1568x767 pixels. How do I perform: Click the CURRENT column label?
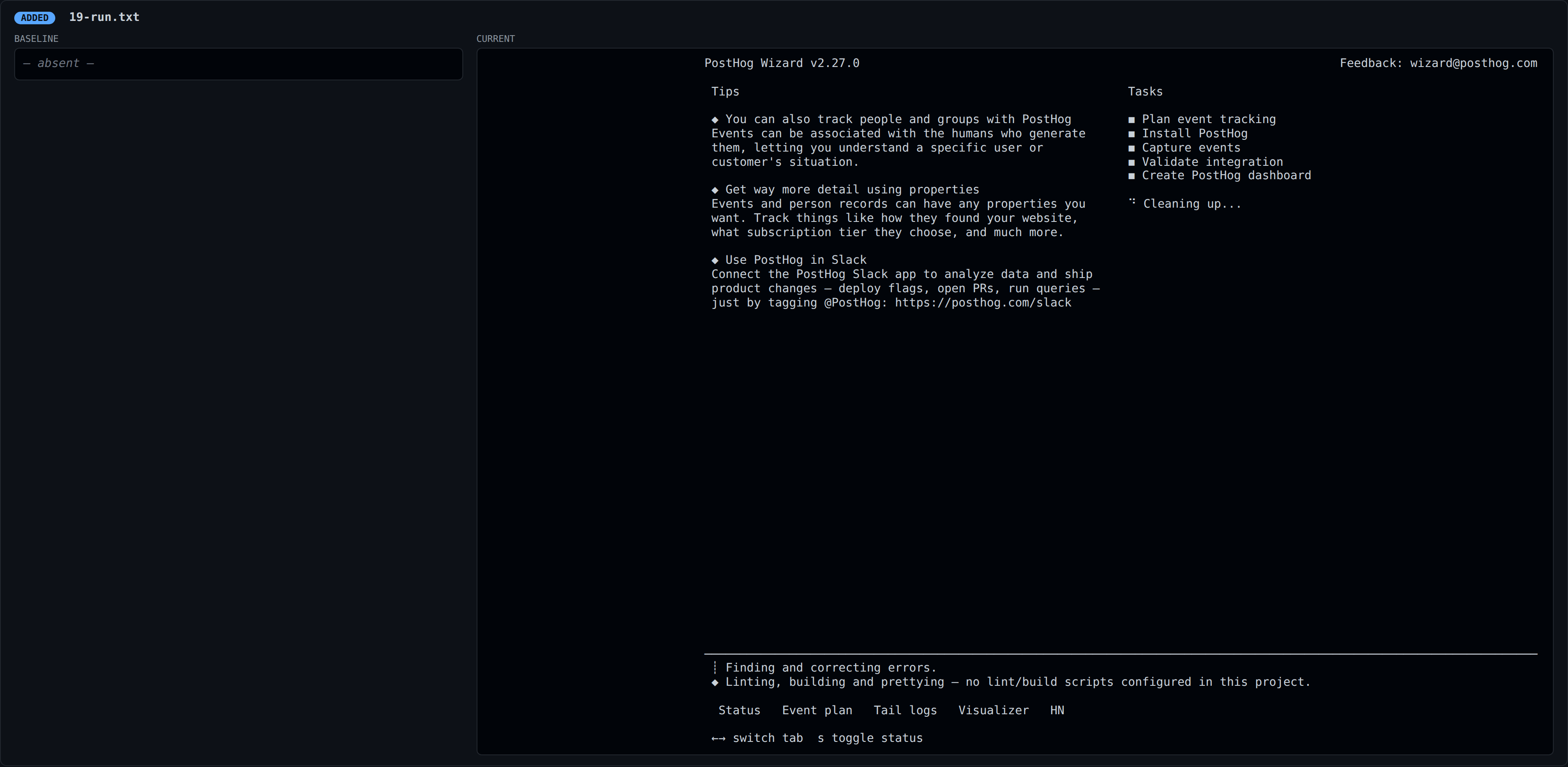(x=495, y=39)
